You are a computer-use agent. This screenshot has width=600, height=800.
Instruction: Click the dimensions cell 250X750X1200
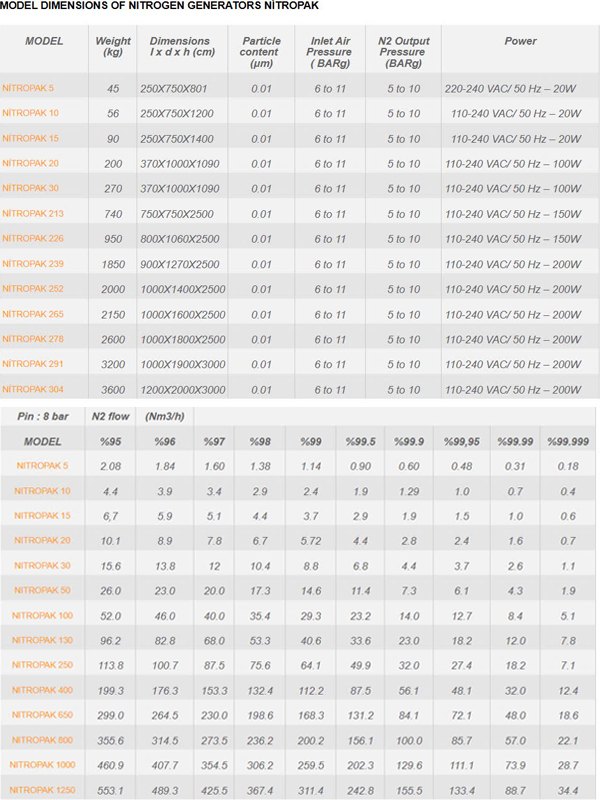point(177,113)
